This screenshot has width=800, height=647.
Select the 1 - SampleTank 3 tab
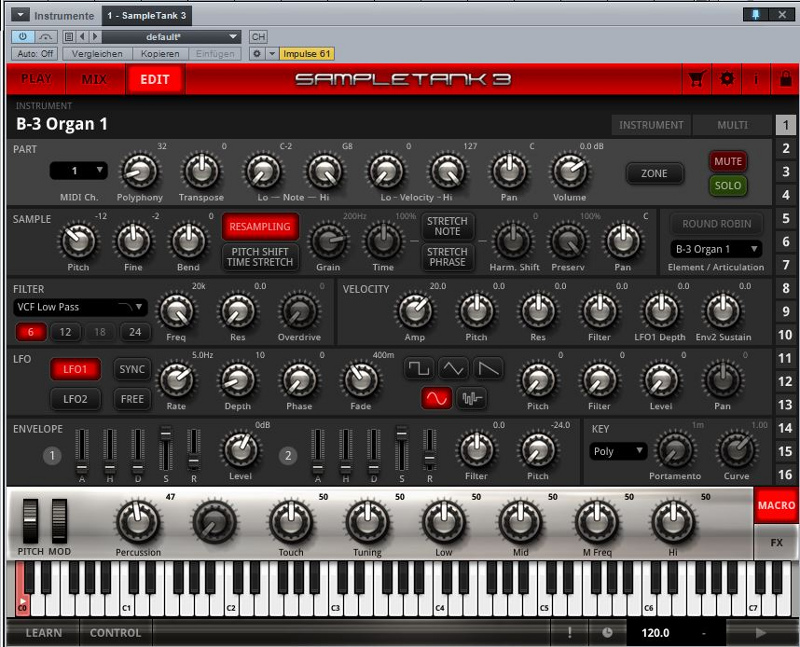[x=146, y=15]
